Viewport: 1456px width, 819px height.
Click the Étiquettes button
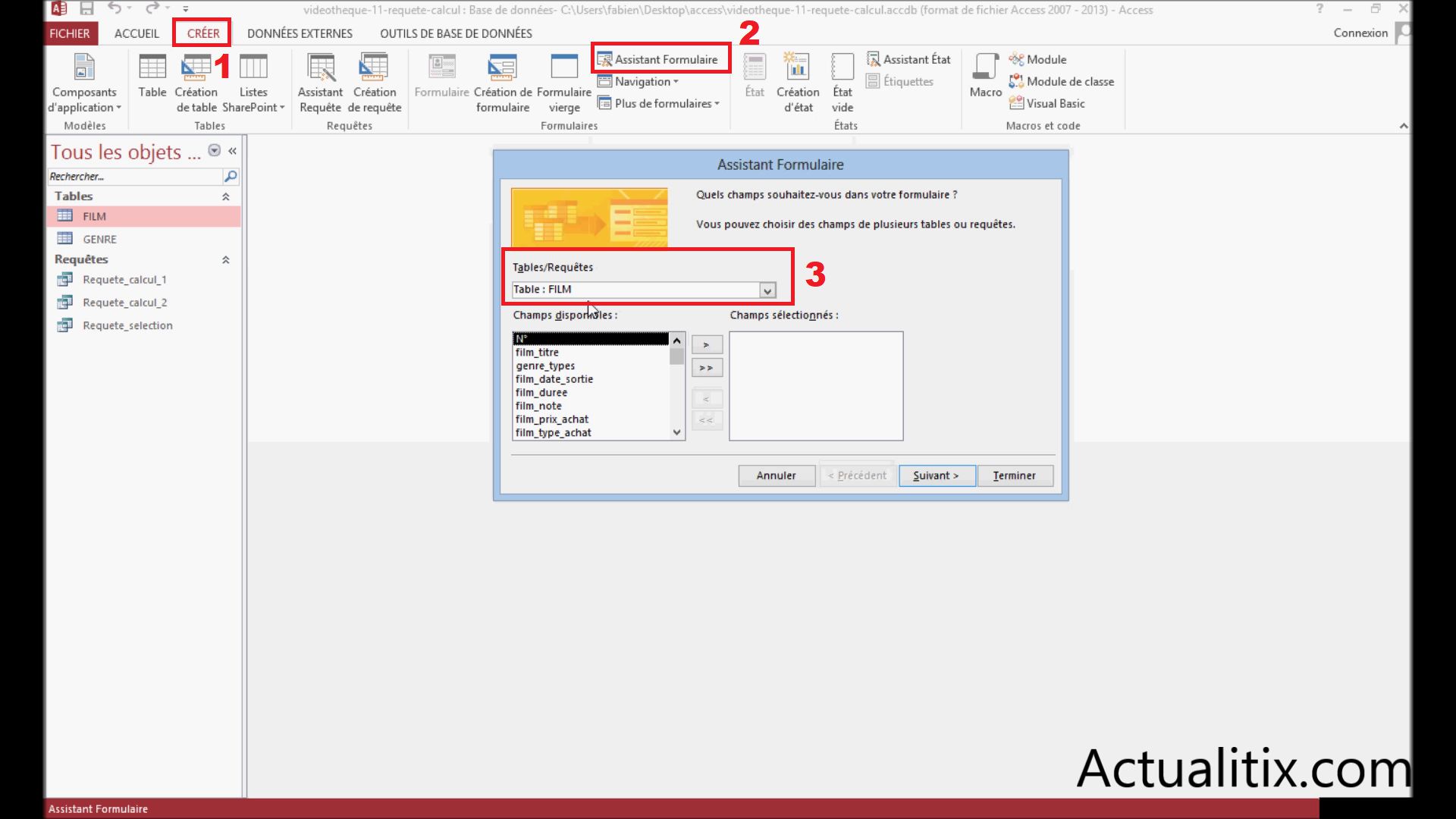coord(900,81)
